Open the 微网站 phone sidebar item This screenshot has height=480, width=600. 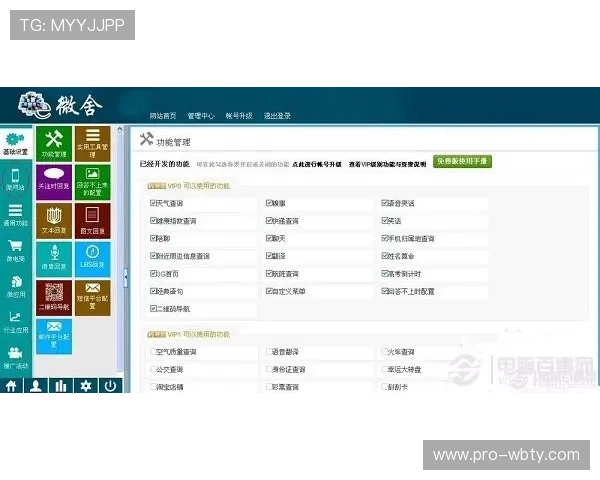(15, 179)
